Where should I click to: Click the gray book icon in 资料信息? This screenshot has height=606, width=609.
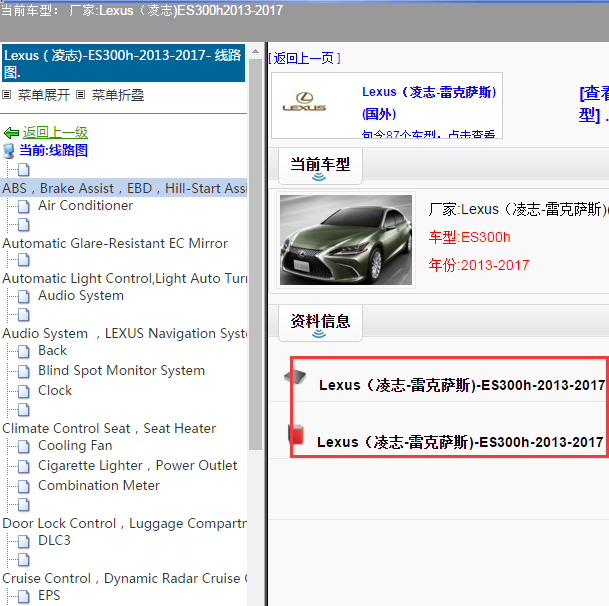tap(295, 376)
